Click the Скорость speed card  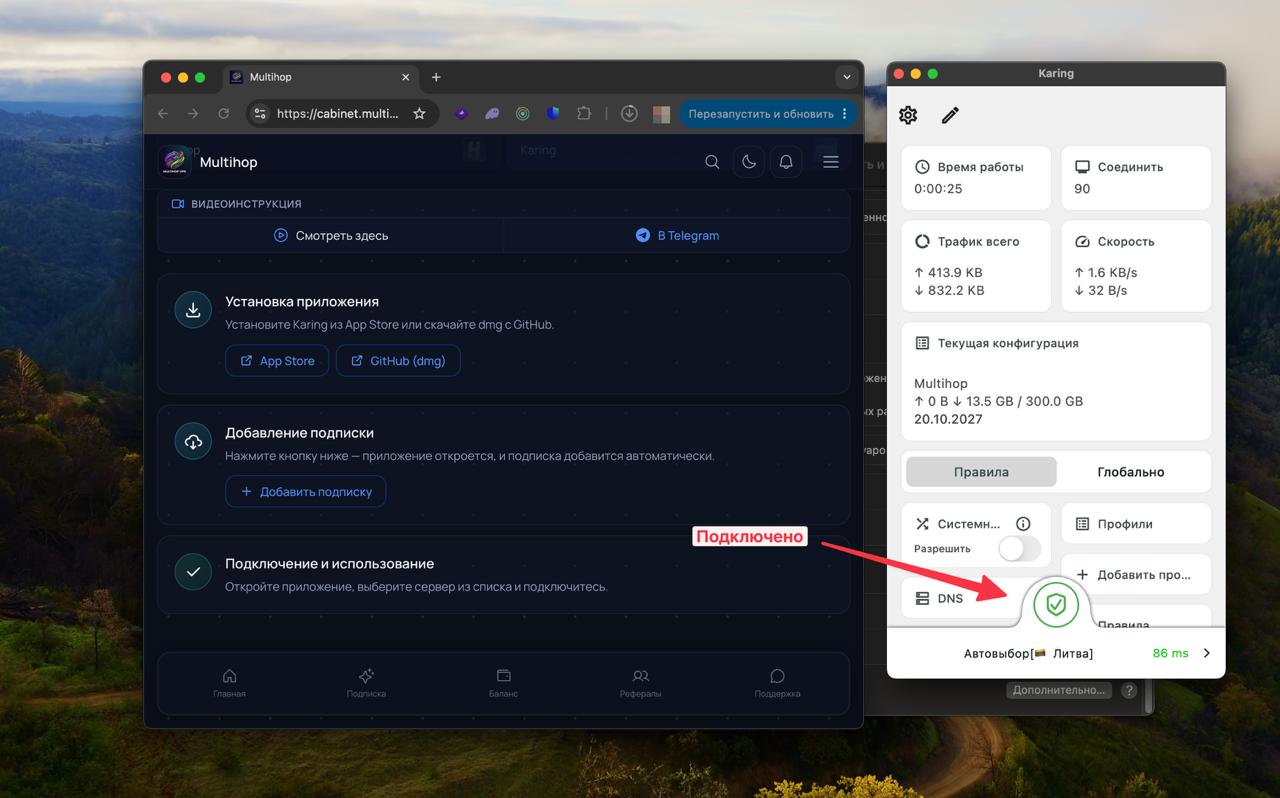click(1136, 266)
